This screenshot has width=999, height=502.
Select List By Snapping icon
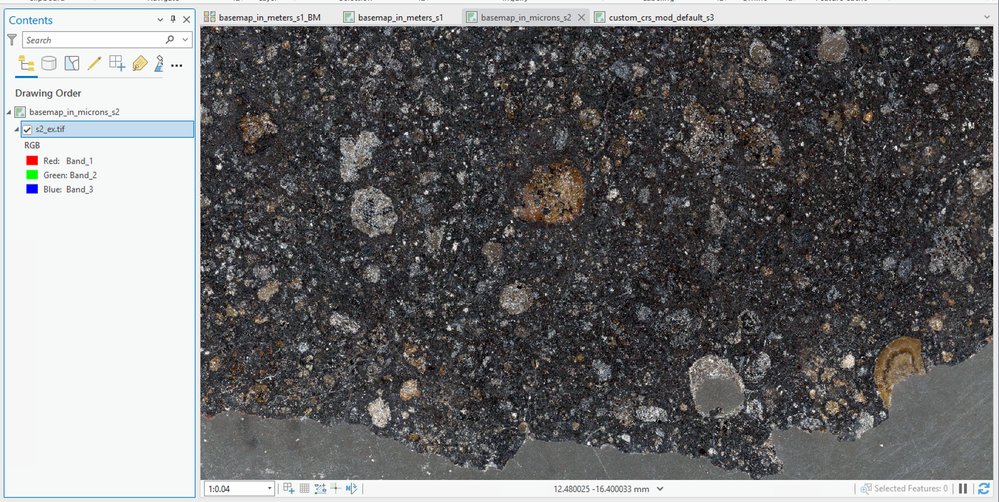[x=117, y=63]
